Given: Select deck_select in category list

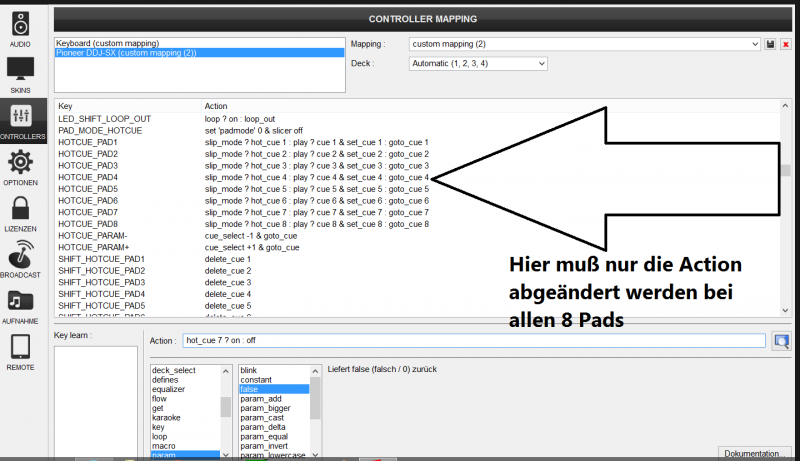Looking at the screenshot, I should (185, 370).
